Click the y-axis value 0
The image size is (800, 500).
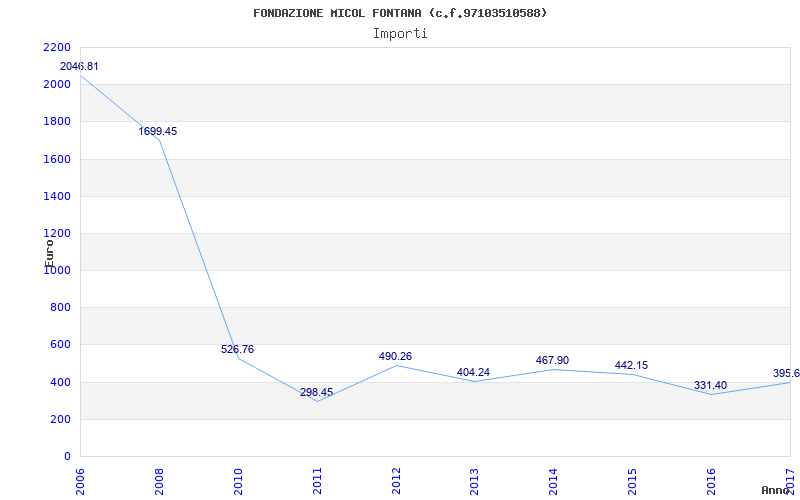[x=67, y=457]
